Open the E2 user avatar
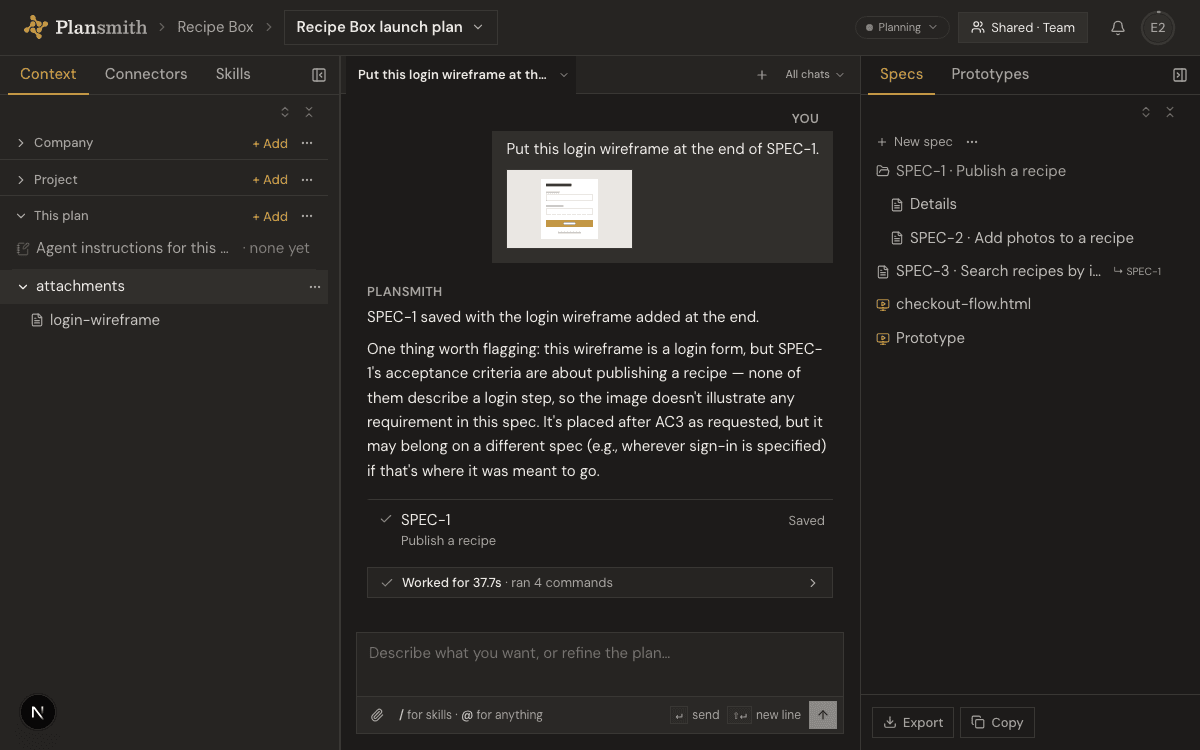1200x750 pixels. click(1157, 28)
